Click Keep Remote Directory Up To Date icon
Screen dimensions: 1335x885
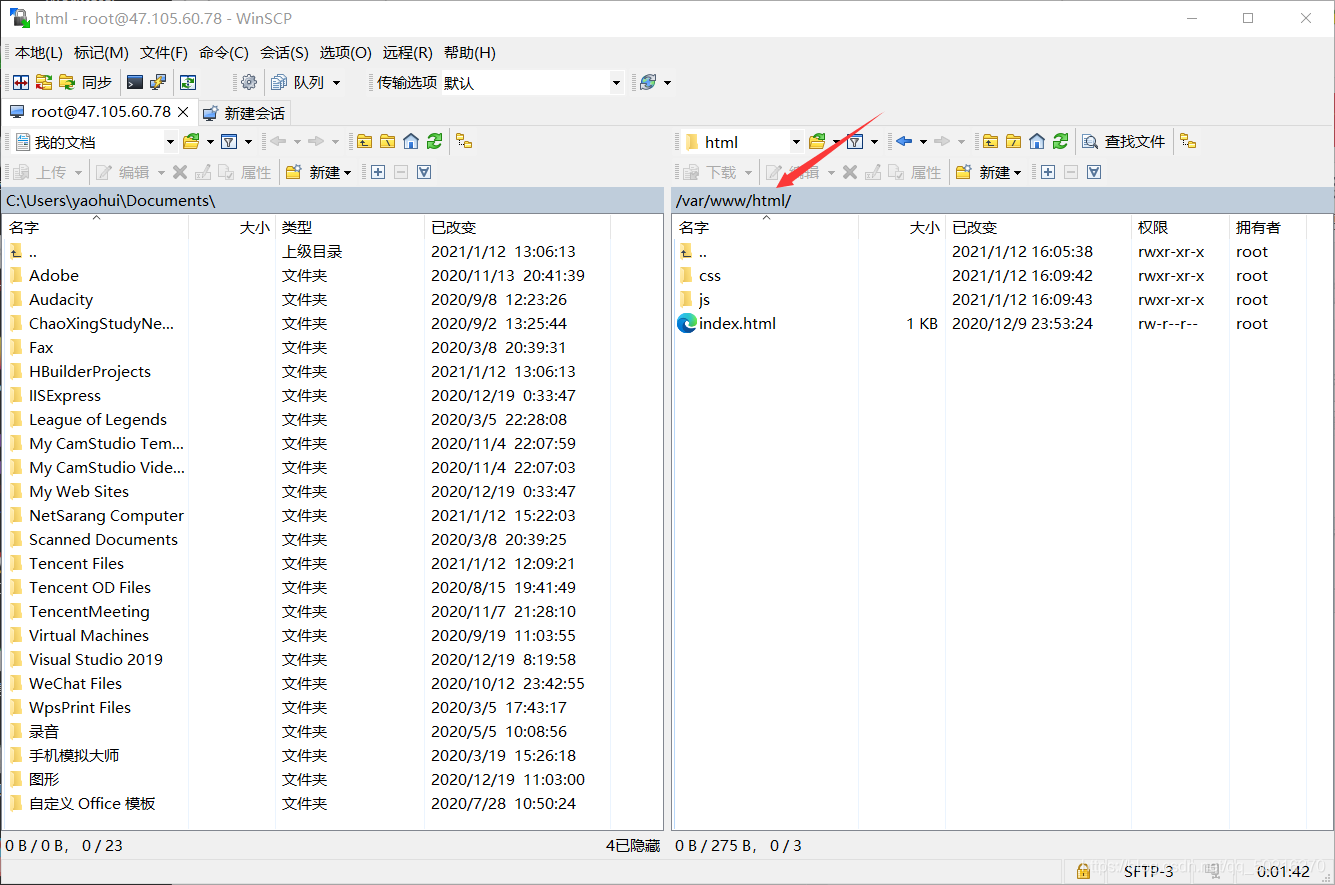tap(188, 83)
